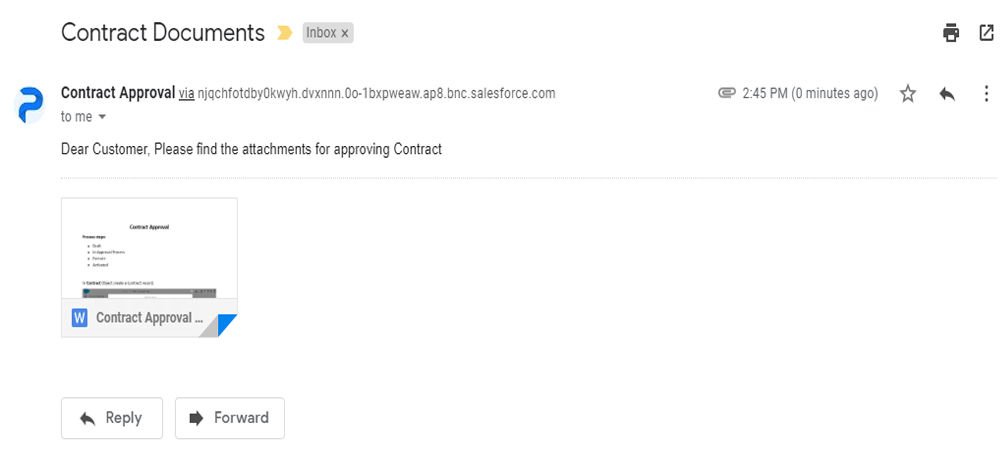Image resolution: width=1000 pixels, height=472 pixels.
Task: Toggle the yellow importance marker
Action: pyautogui.click(x=284, y=33)
